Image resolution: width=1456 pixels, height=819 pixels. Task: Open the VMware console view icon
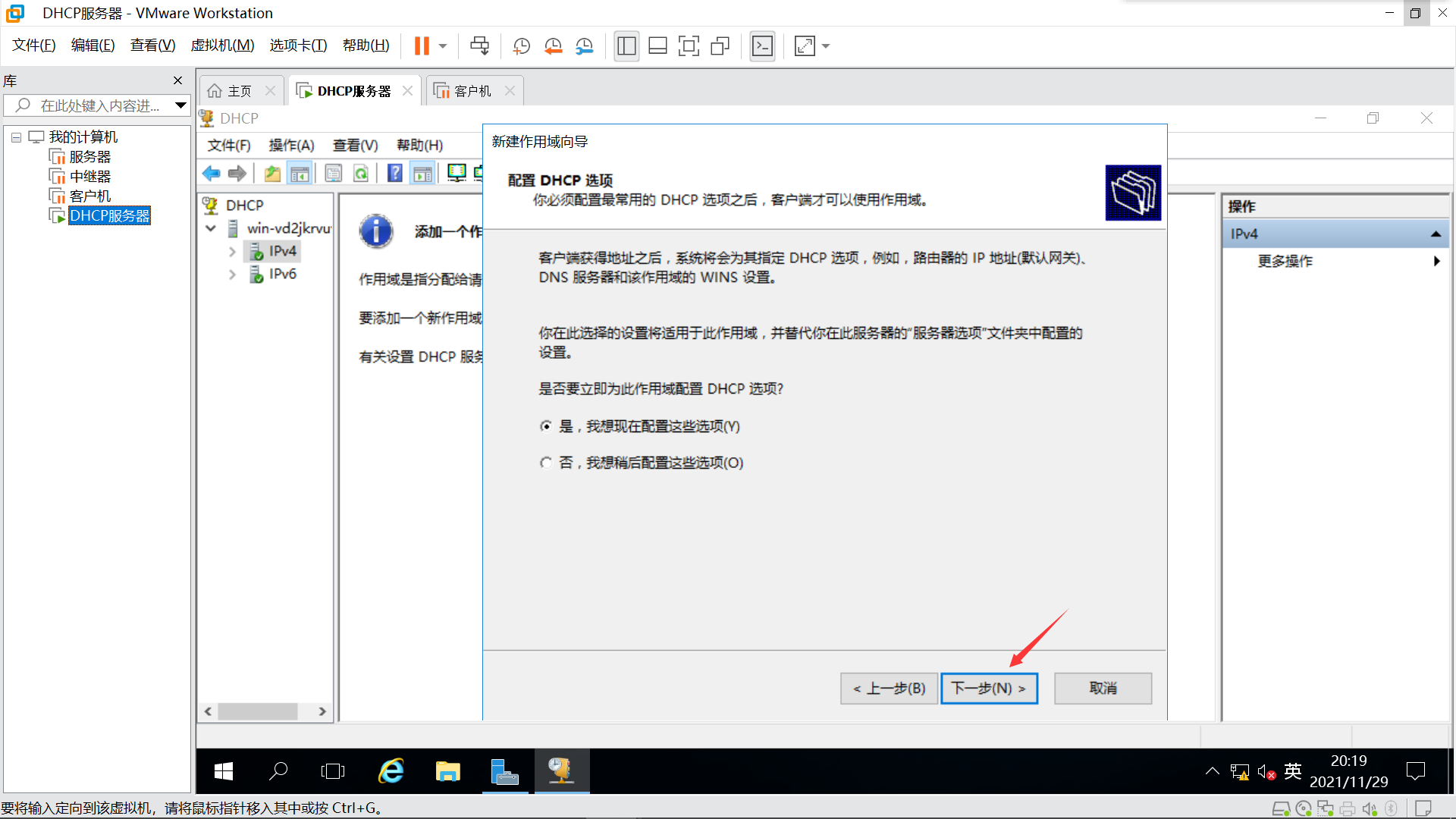coord(762,46)
